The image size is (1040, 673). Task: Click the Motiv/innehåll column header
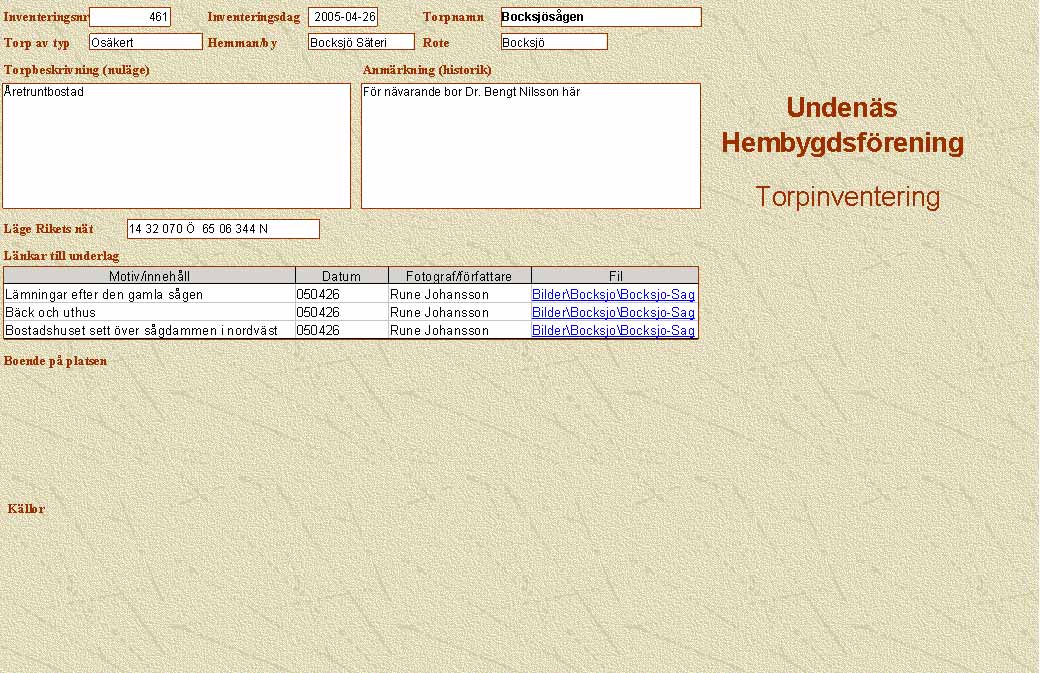pos(149,276)
